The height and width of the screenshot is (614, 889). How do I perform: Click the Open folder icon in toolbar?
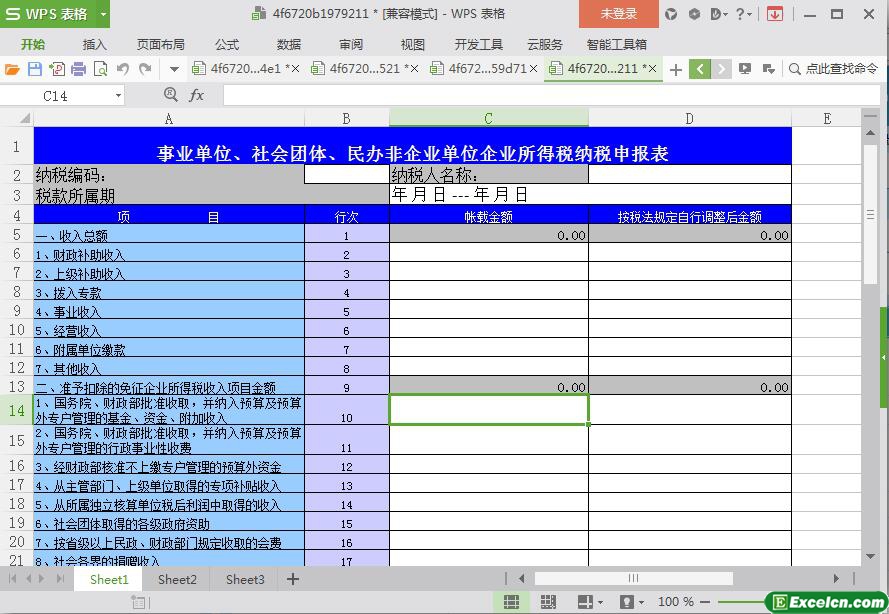(12, 69)
